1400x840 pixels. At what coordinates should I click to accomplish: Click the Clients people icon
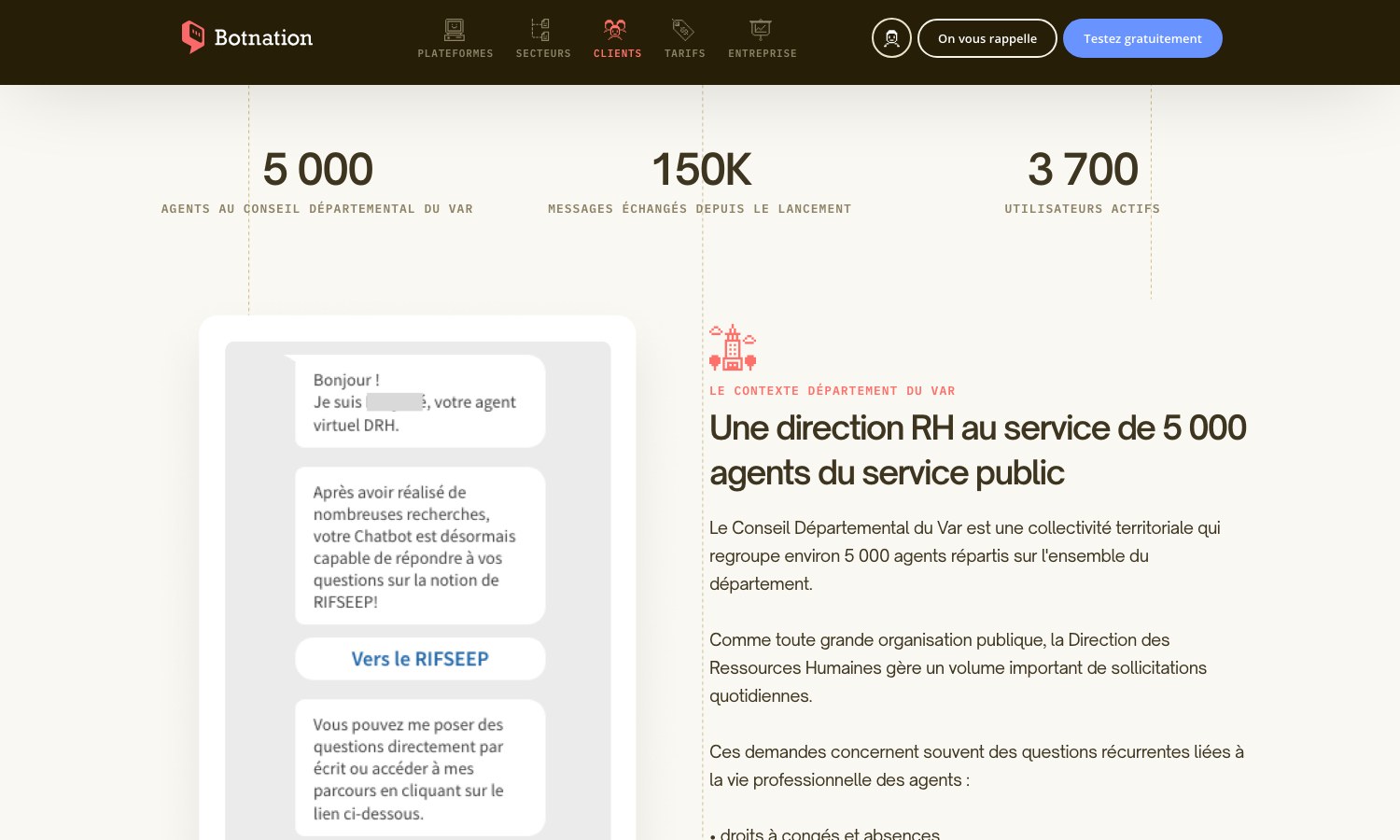point(614,29)
